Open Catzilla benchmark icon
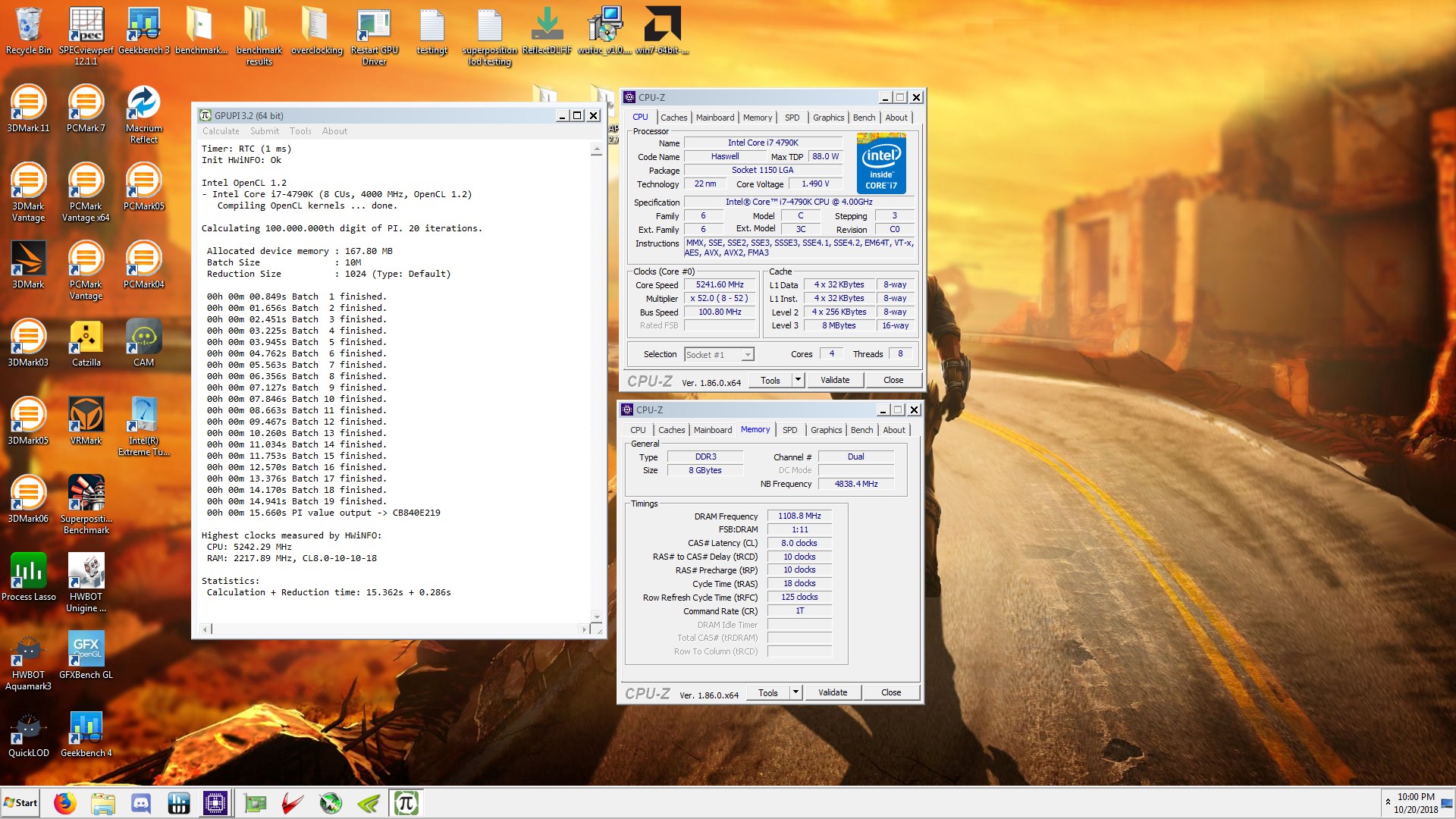 [x=86, y=343]
